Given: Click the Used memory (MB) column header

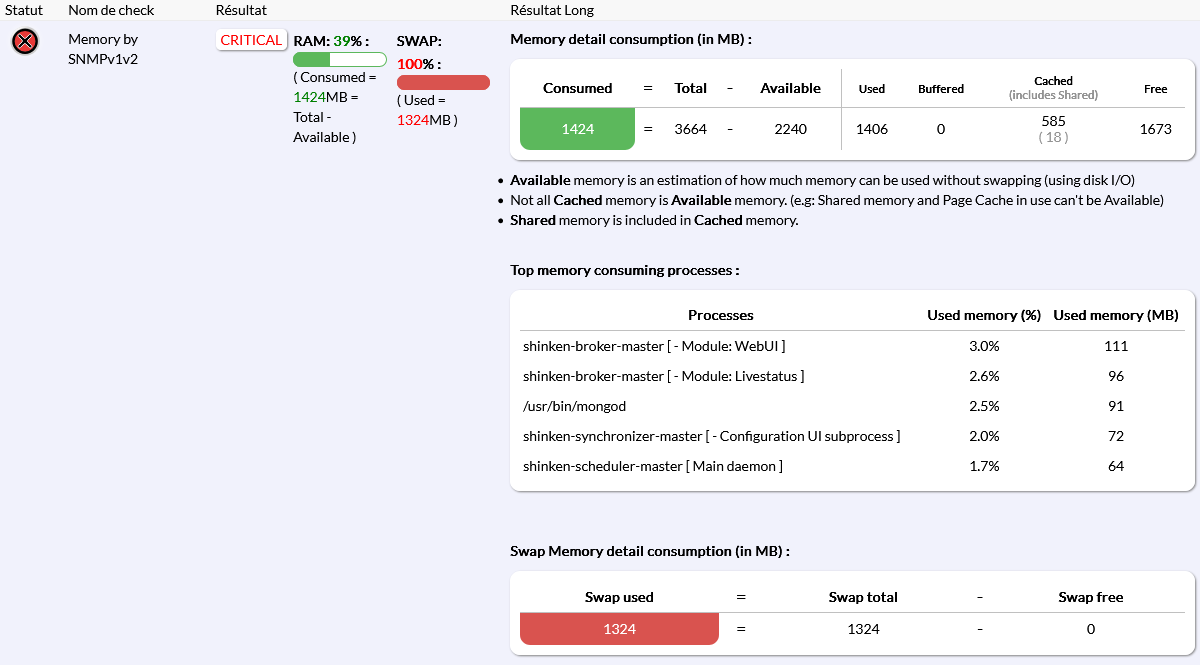Looking at the screenshot, I should click(x=1116, y=315).
